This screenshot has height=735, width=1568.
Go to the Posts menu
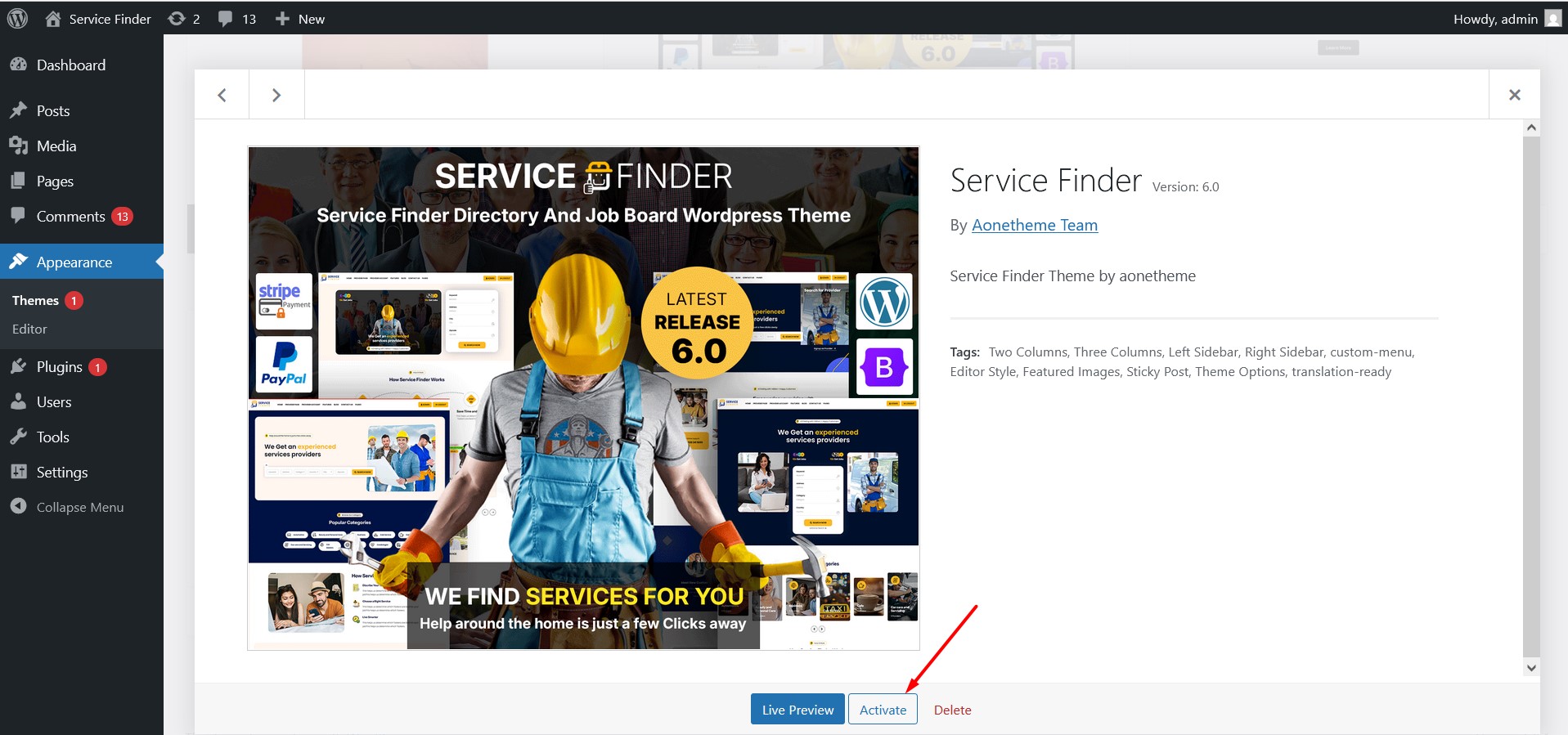click(82, 110)
